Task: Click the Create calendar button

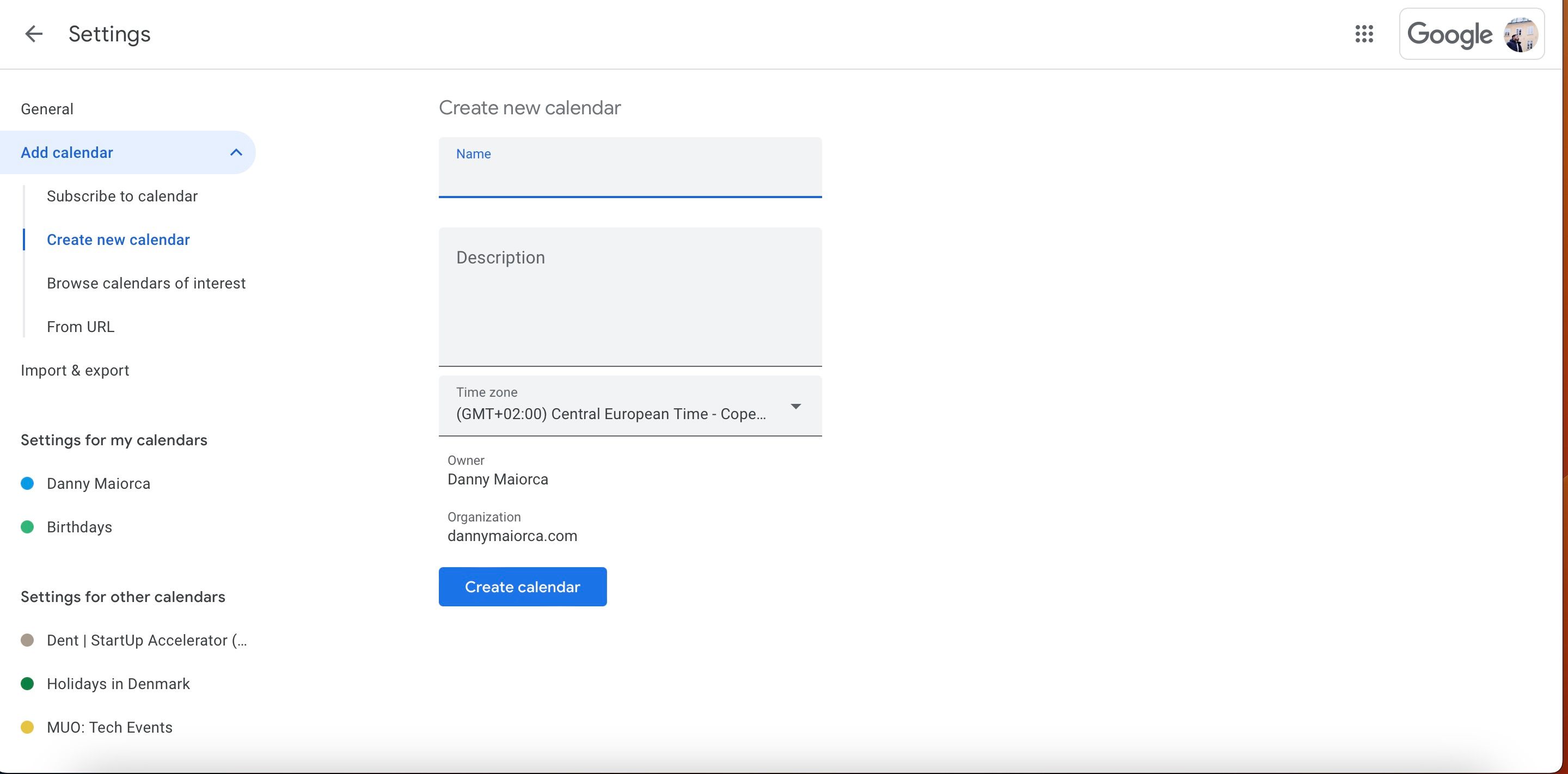Action: click(x=522, y=587)
